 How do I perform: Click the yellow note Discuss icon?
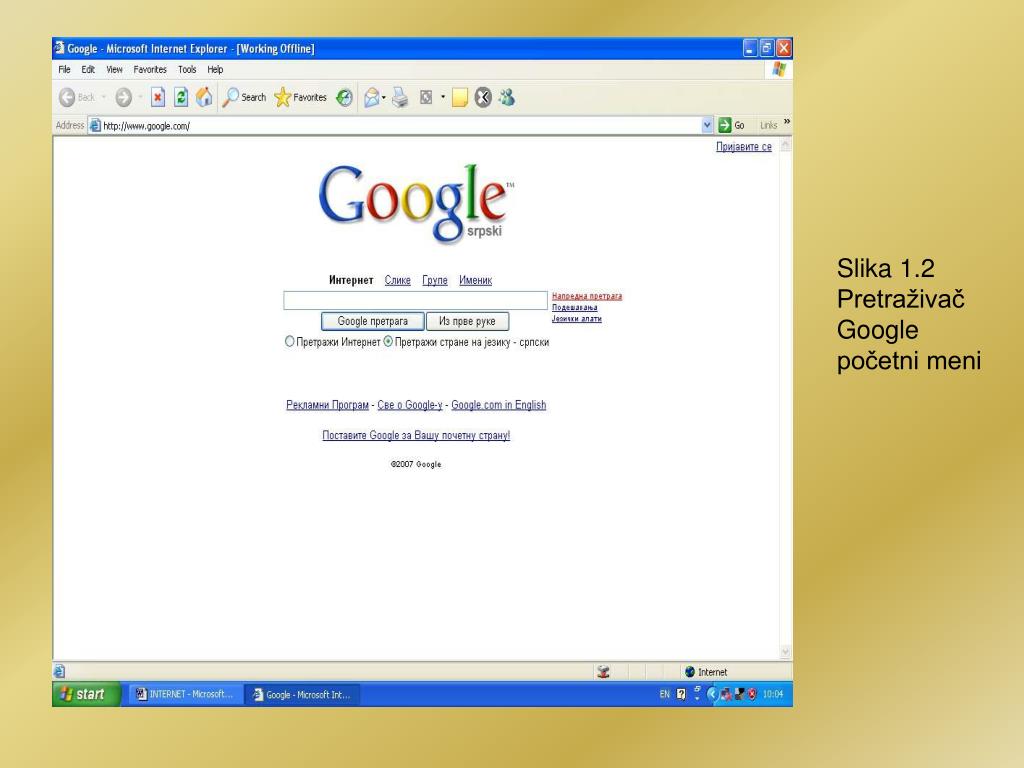[460, 97]
